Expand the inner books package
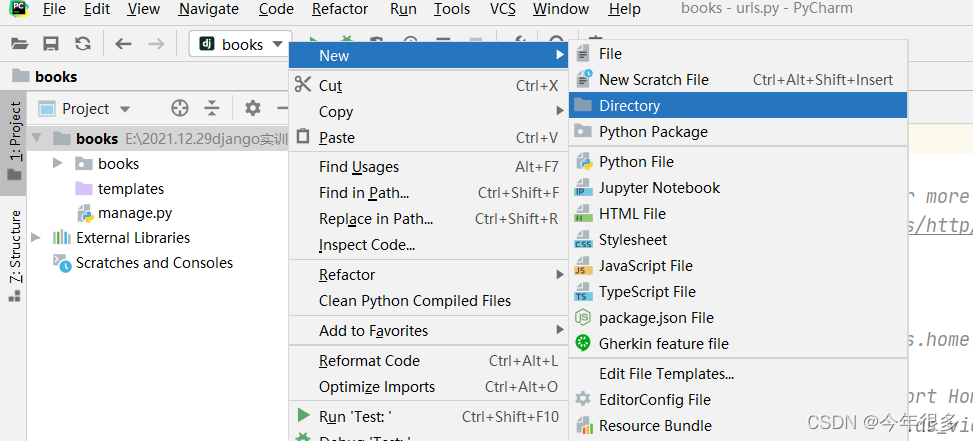This screenshot has height=441, width=973. tap(58, 163)
